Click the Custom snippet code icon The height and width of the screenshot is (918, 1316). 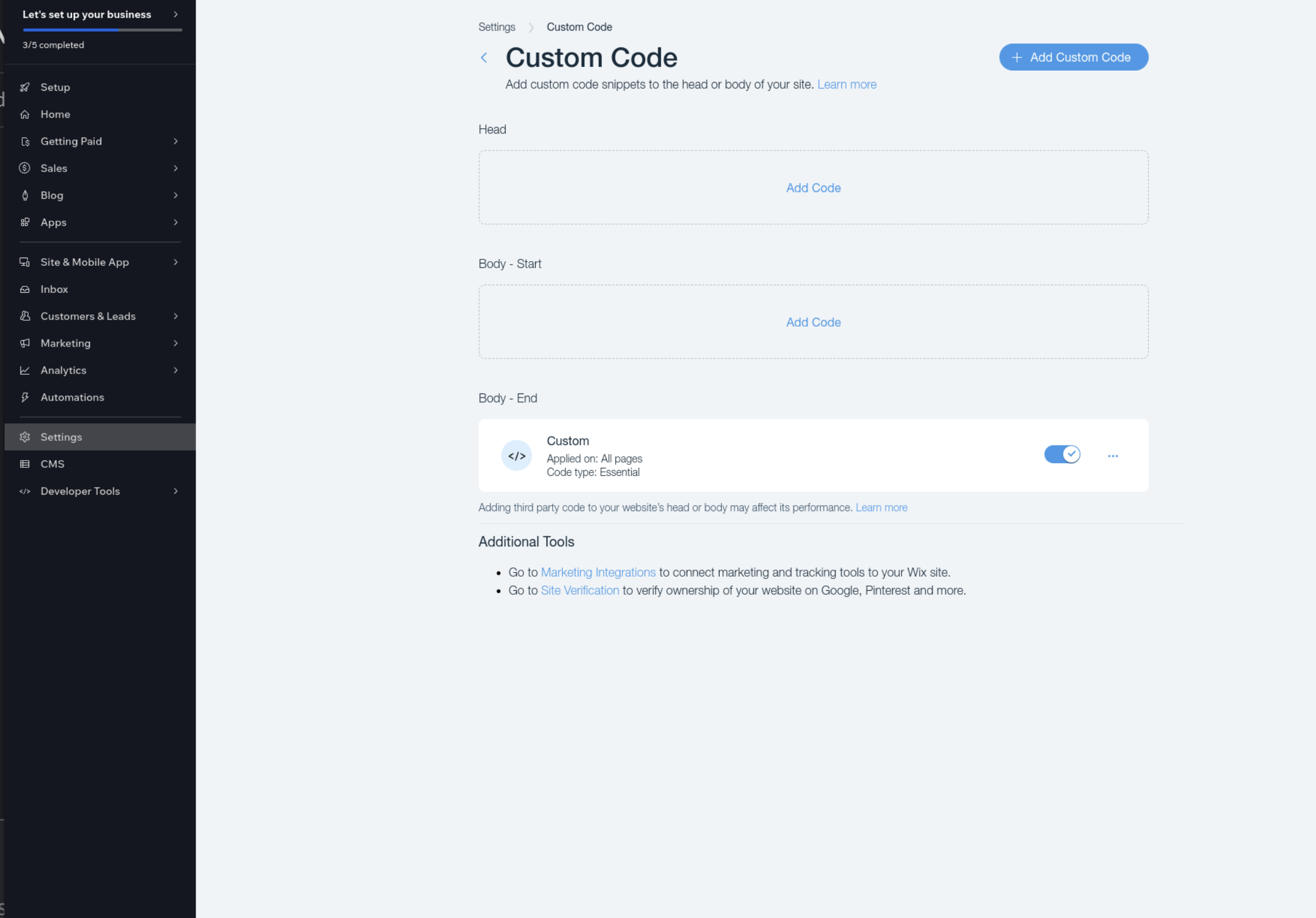tap(516, 455)
